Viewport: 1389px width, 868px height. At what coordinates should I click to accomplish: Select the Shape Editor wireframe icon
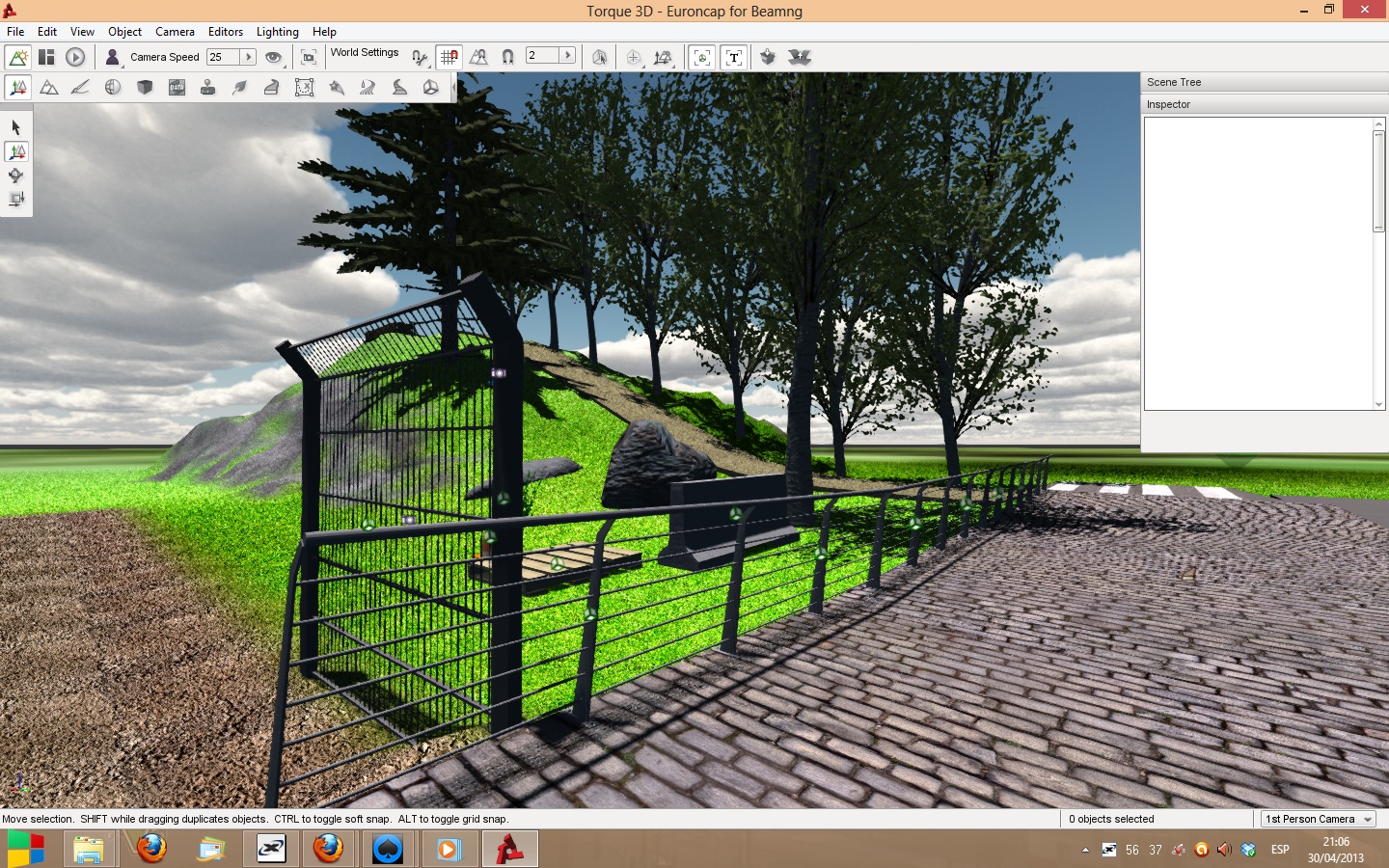431,88
